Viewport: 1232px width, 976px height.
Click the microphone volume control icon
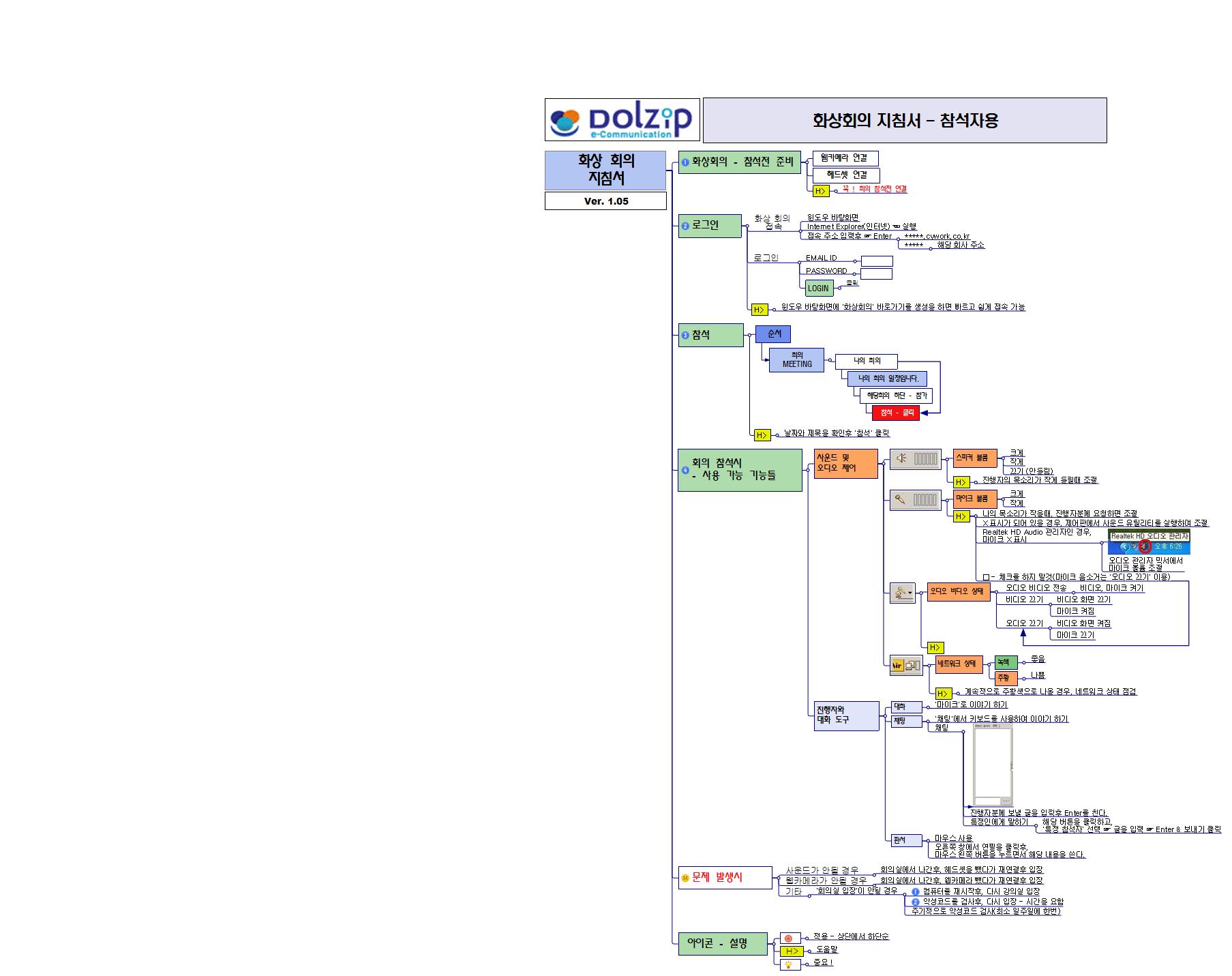point(915,500)
